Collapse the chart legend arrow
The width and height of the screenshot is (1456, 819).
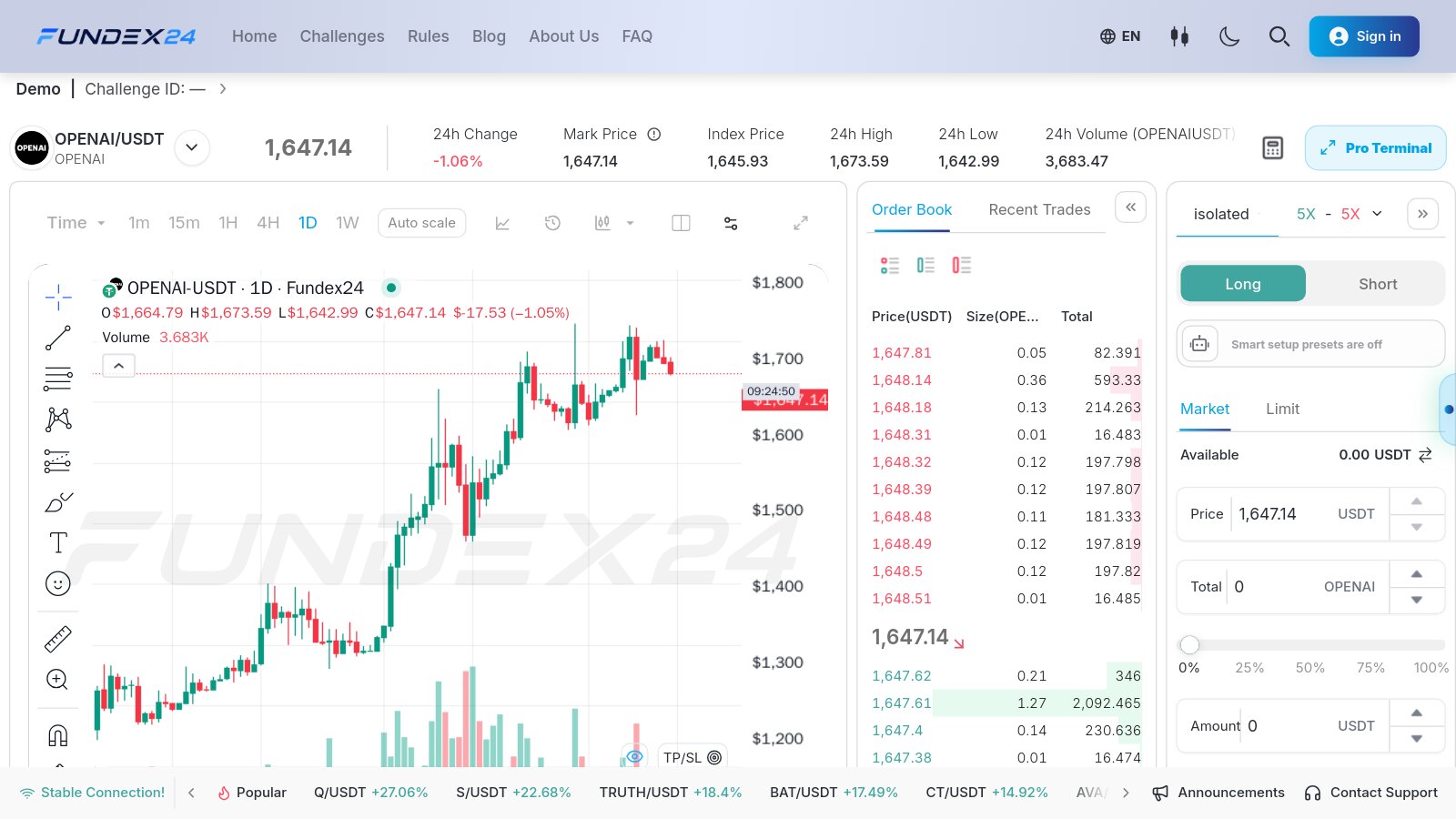coord(118,366)
